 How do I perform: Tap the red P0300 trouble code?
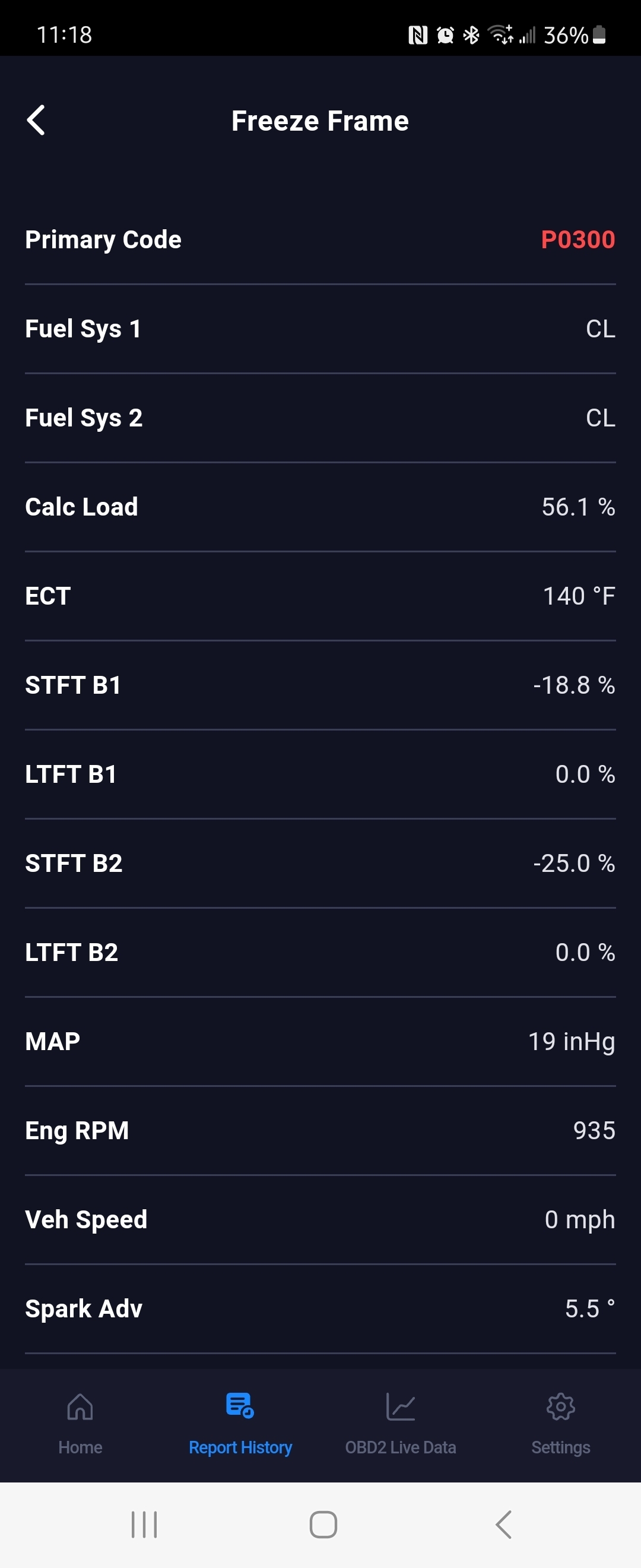click(577, 240)
